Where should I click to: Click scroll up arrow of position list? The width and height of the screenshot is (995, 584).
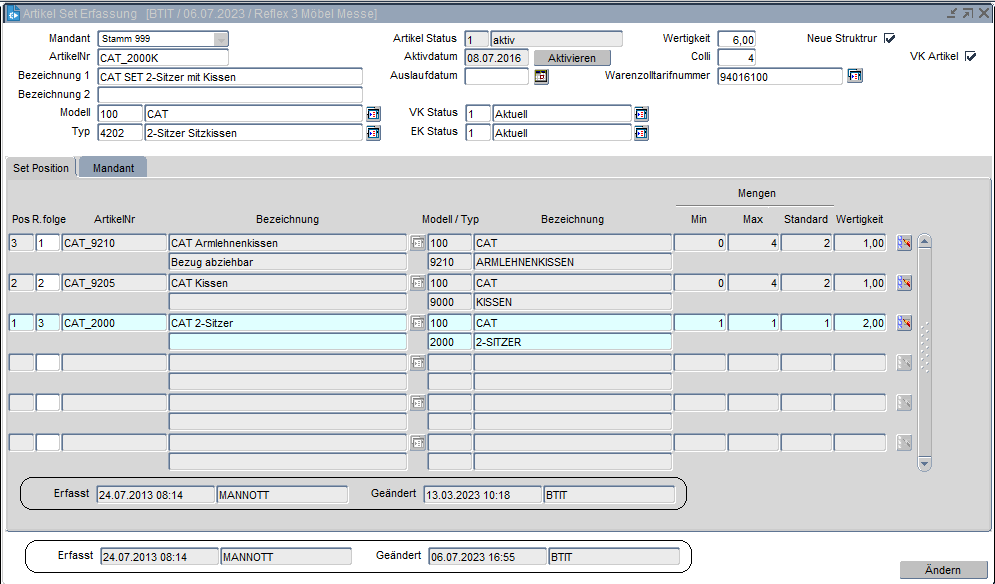(x=924, y=241)
